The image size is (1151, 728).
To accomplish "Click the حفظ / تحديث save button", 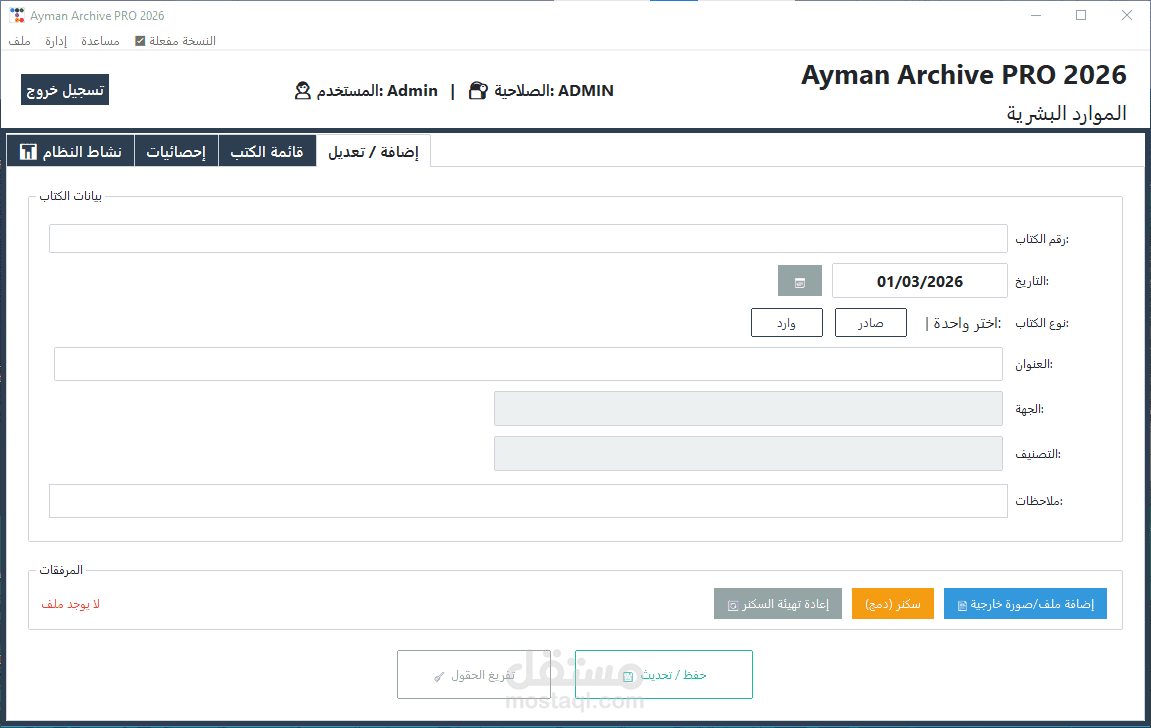I will coord(664,674).
